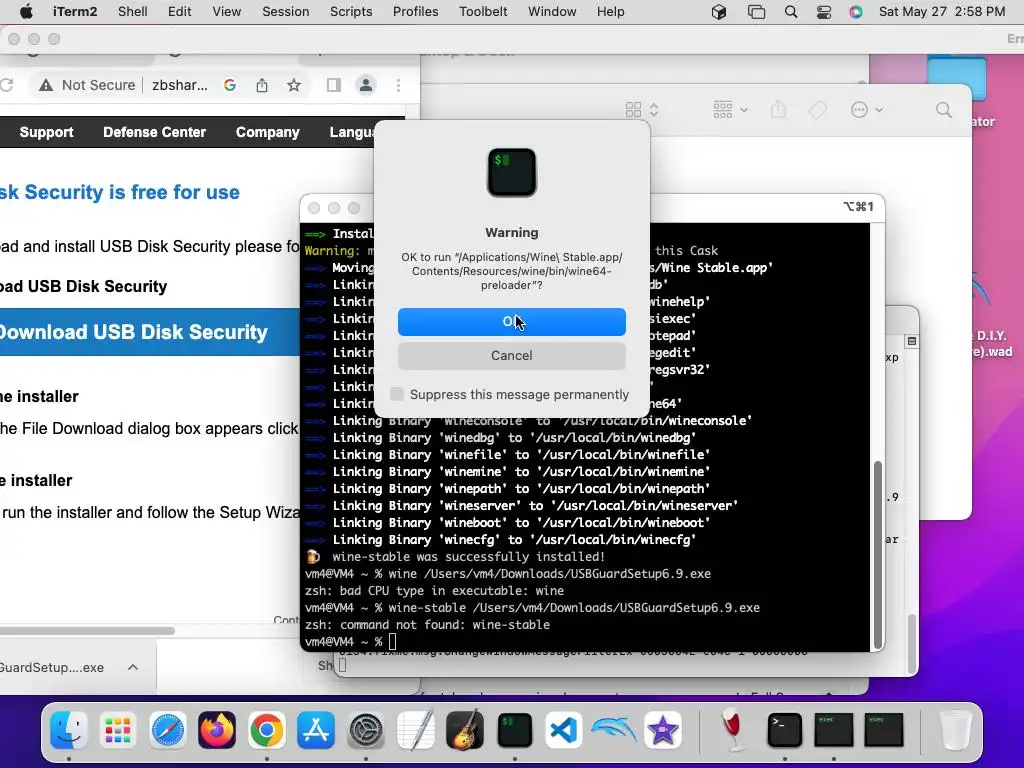Open the Session menu
The width and height of the screenshot is (1024, 768).
coord(285,11)
